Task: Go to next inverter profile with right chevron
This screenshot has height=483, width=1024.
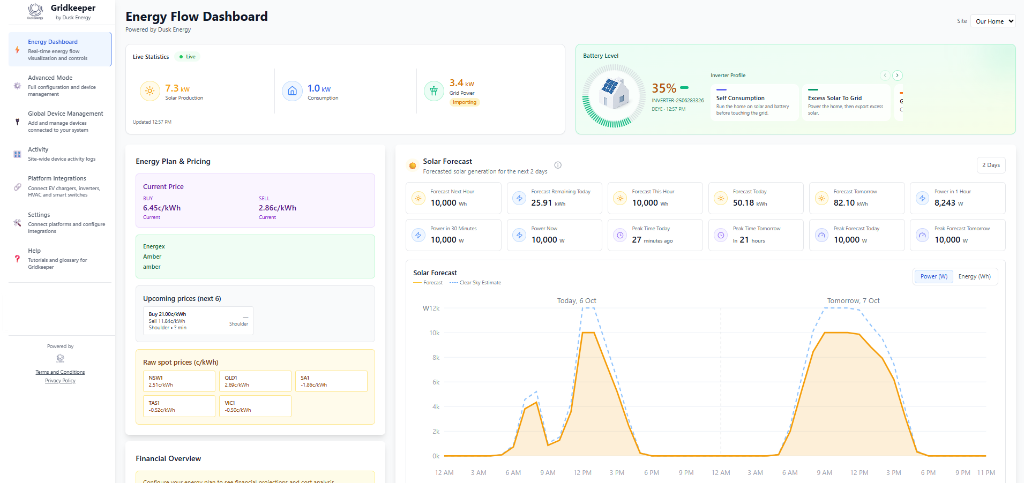Action: 898,75
